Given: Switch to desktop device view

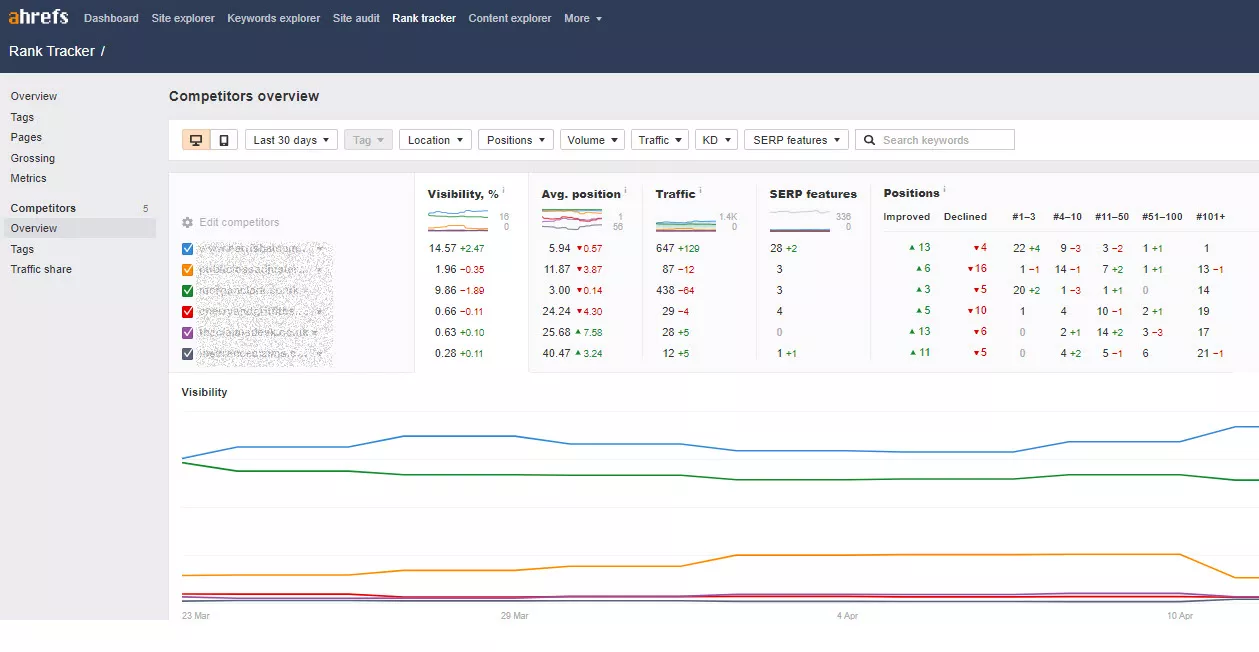Looking at the screenshot, I should tap(196, 140).
